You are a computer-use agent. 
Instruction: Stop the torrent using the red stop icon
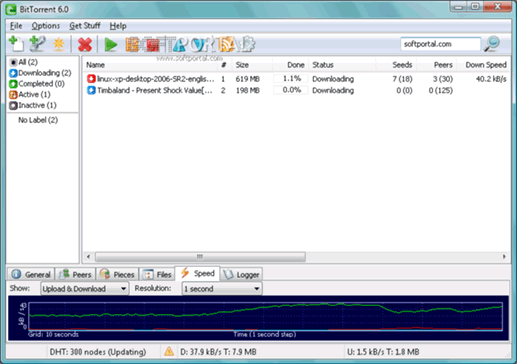153,45
